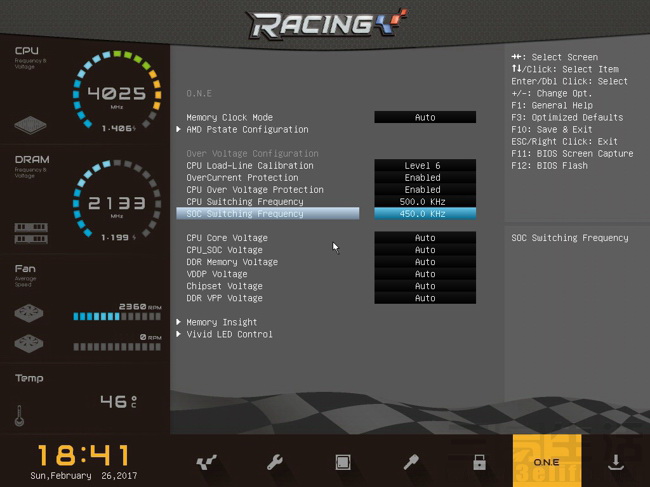This screenshot has height=487, width=650.
Task: Expand AMD Pstate Configuration submenu
Action: 247,129
